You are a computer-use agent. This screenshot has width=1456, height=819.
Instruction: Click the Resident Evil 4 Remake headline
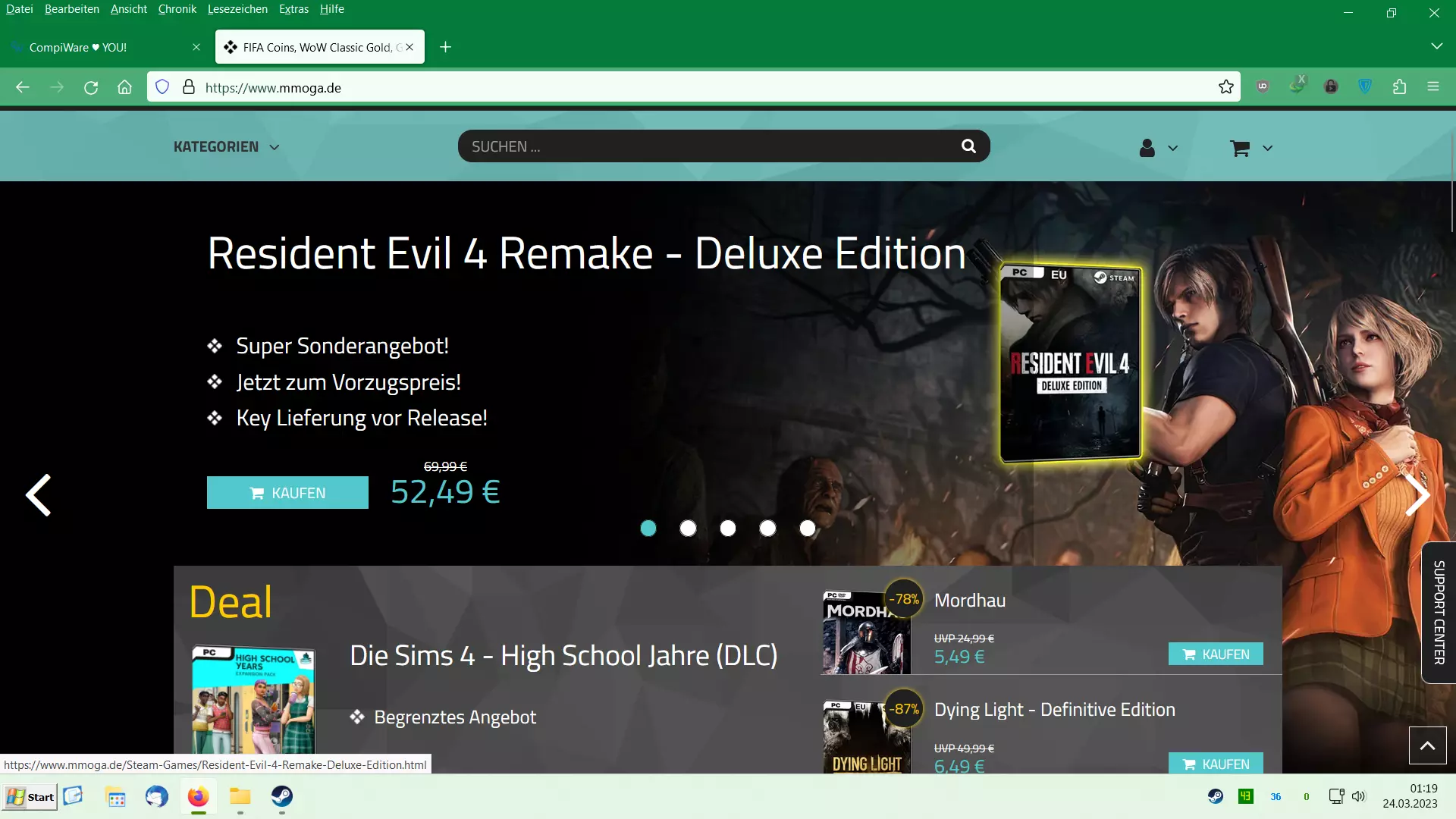point(586,253)
